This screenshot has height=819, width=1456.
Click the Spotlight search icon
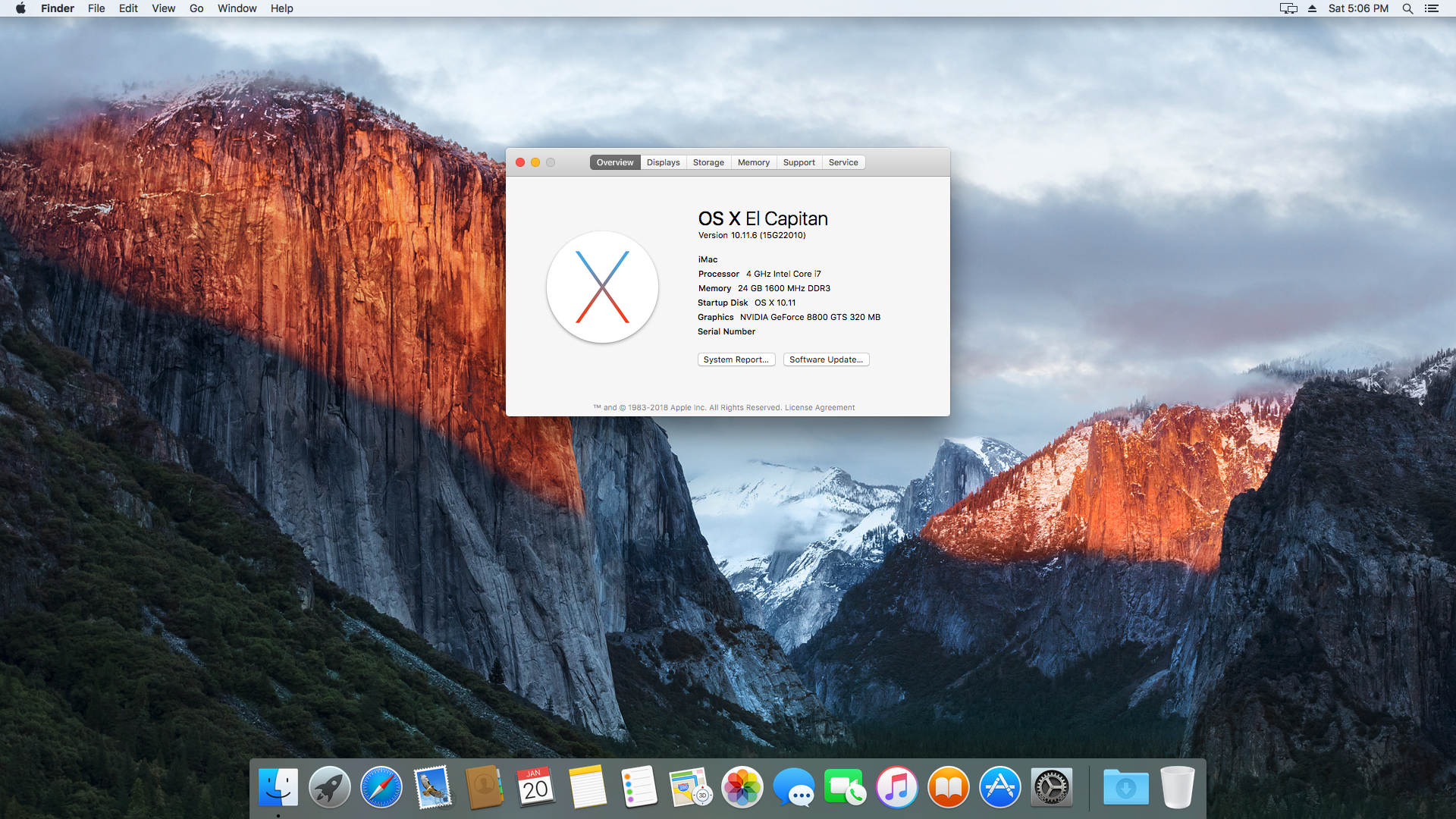(1407, 8)
